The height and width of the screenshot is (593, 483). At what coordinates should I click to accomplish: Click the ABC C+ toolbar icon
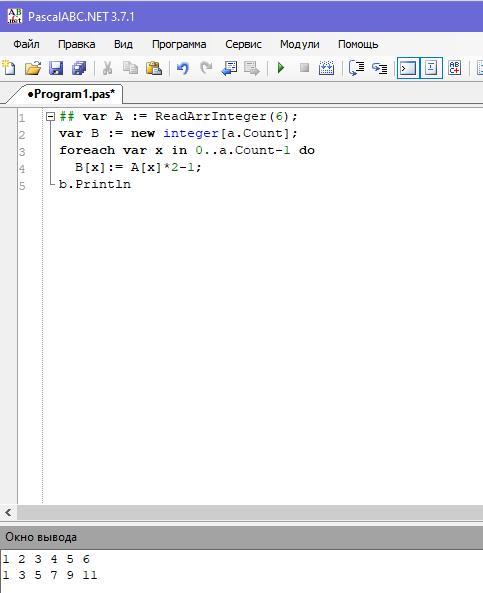(455, 68)
